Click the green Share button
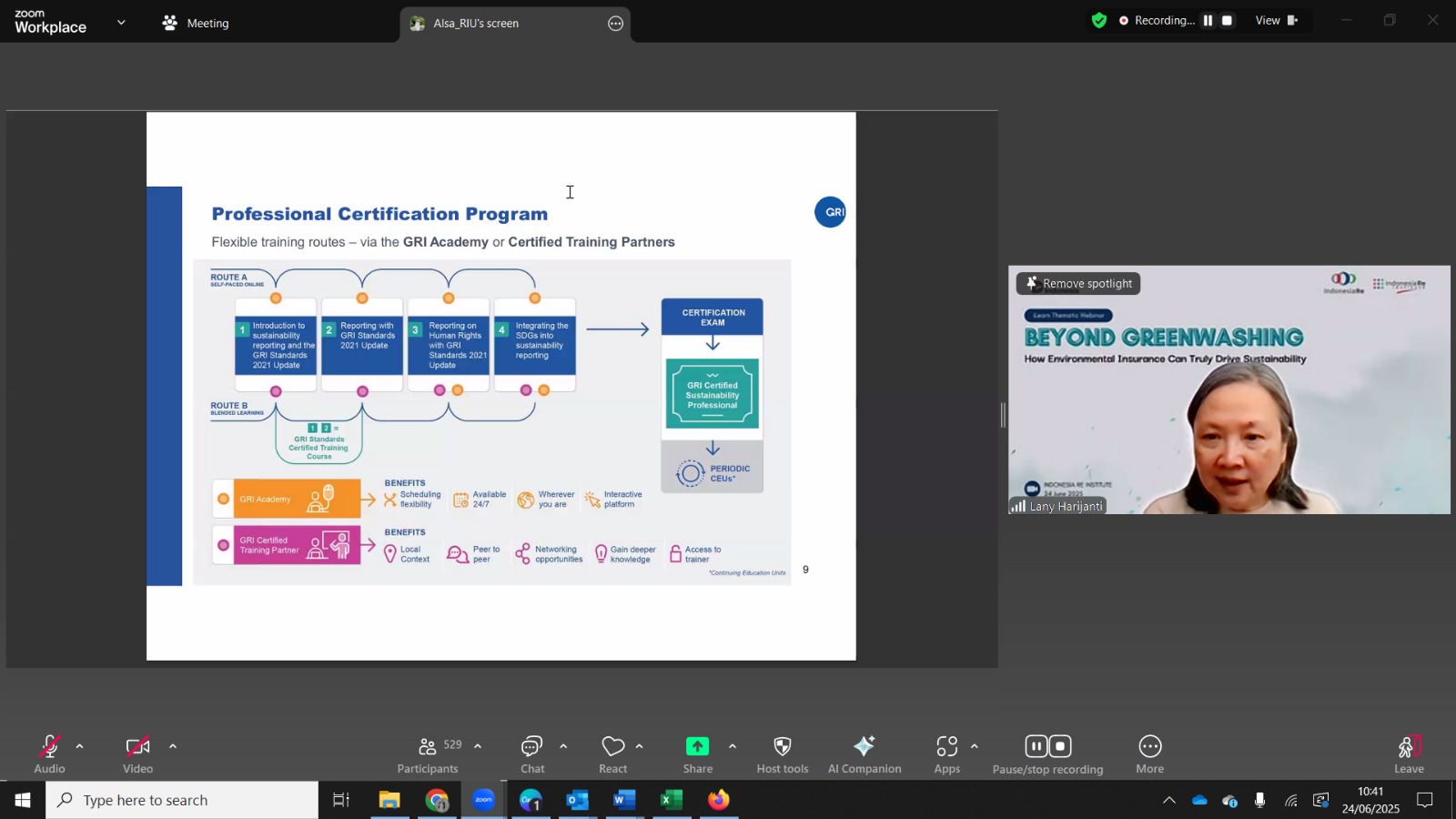 (x=698, y=754)
